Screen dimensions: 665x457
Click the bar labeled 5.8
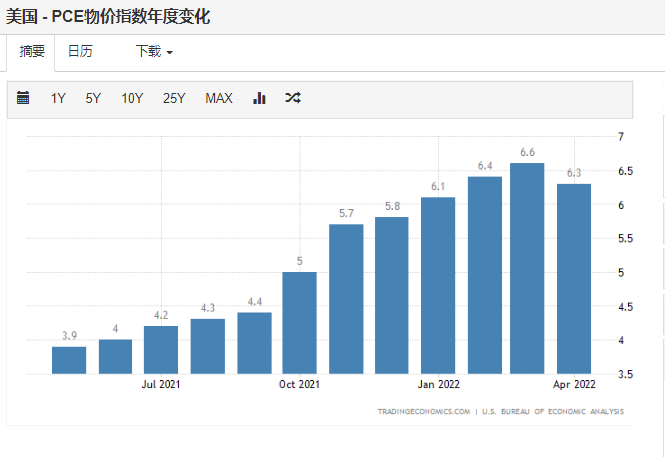pos(392,295)
